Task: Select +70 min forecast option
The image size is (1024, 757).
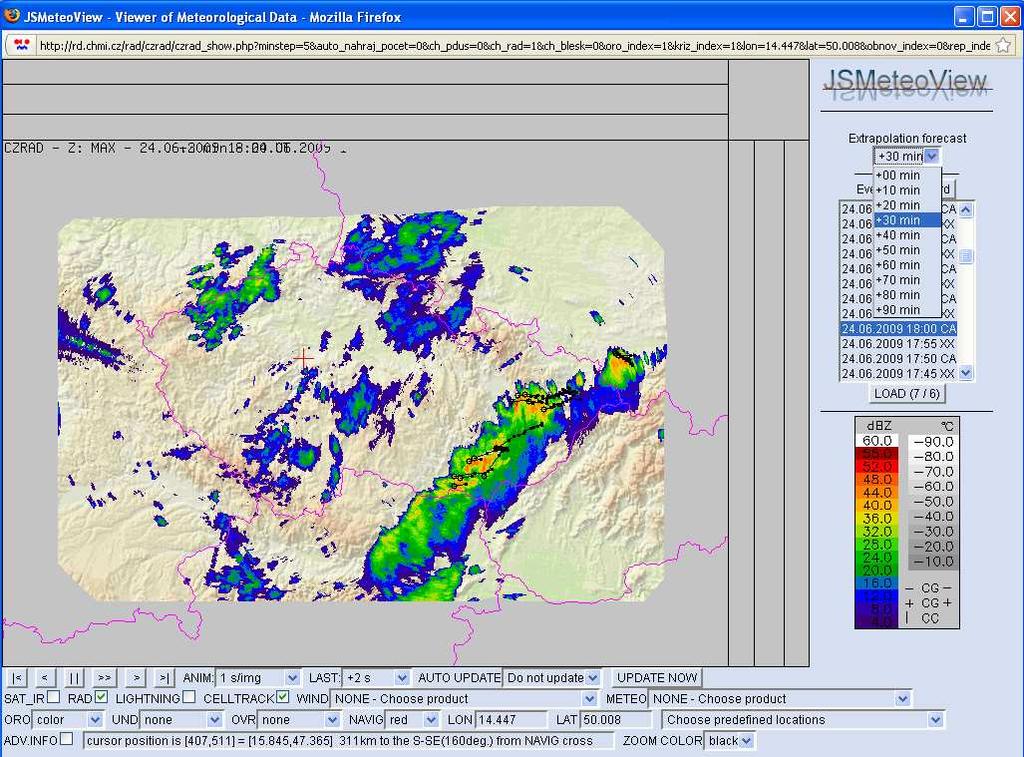Action: click(x=907, y=280)
